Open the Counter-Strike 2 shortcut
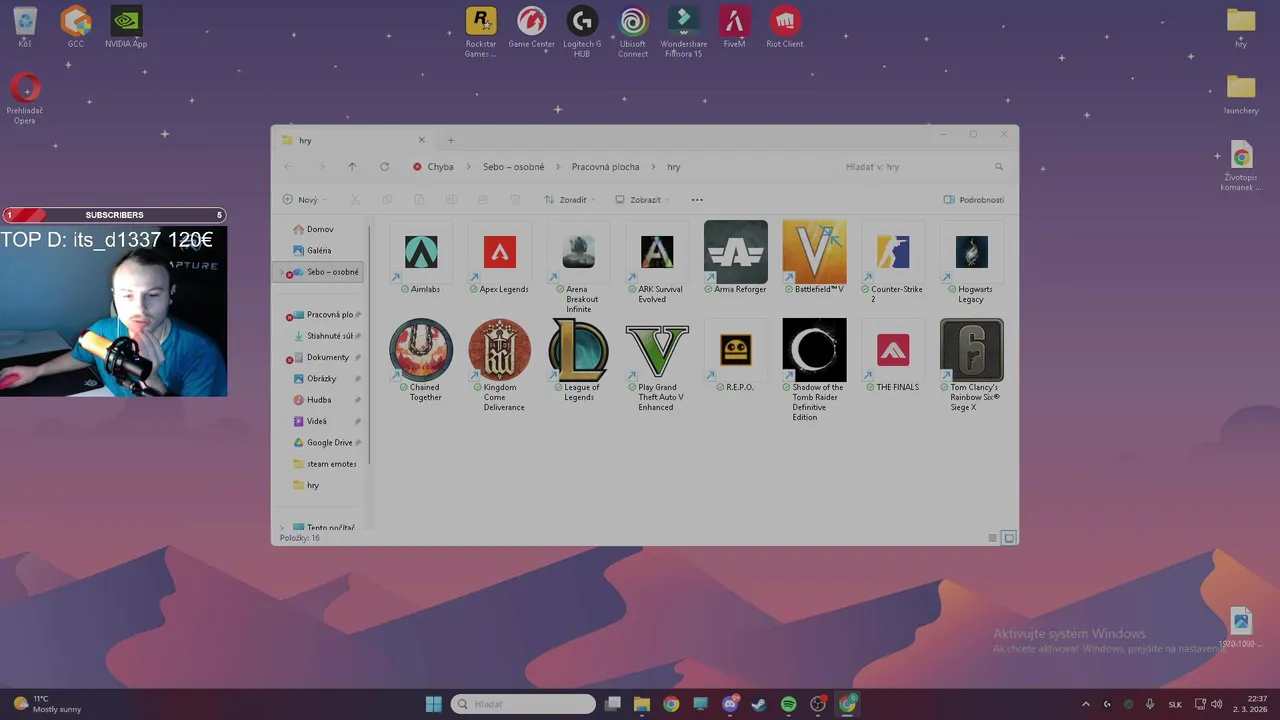 pos(893,264)
